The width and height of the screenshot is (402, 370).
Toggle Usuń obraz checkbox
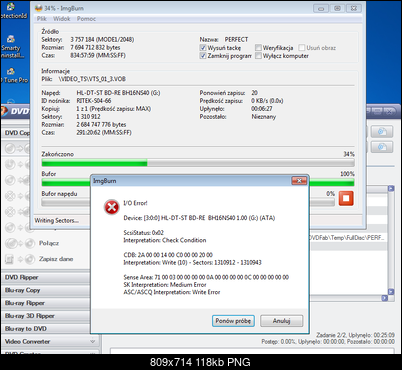click(302, 48)
